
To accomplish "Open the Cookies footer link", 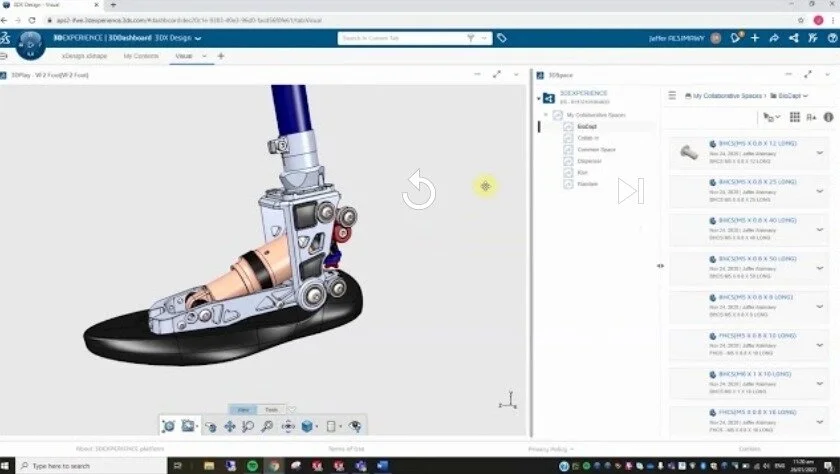I will coord(749,449).
